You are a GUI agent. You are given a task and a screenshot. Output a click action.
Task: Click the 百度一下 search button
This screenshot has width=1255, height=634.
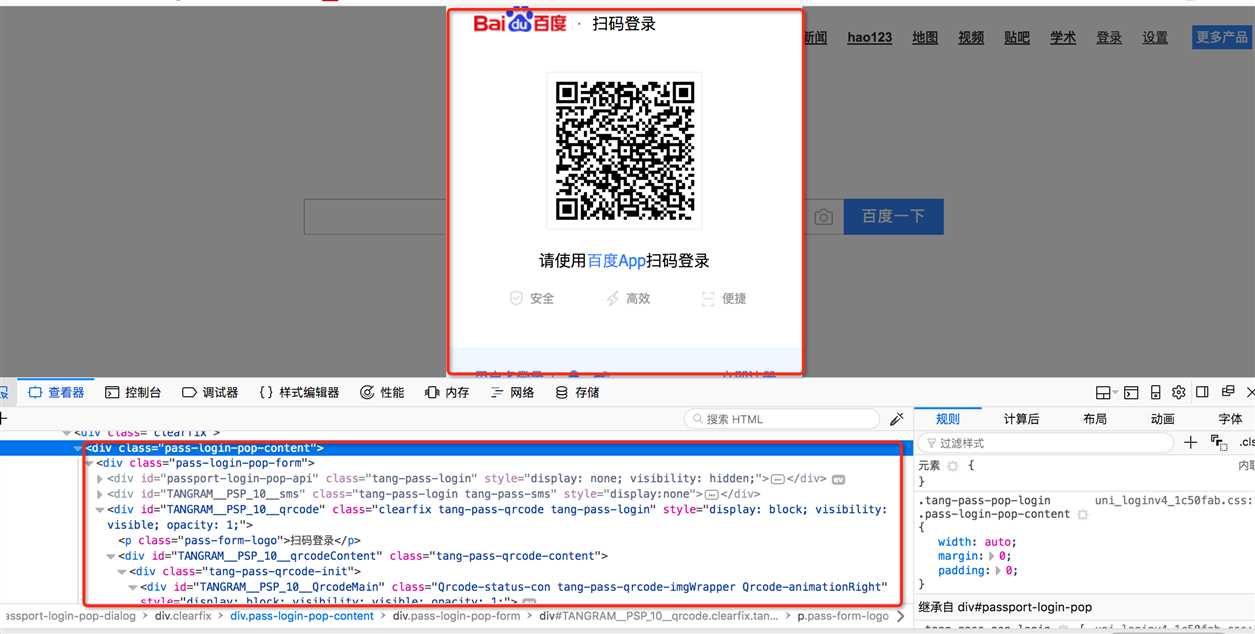tap(893, 217)
